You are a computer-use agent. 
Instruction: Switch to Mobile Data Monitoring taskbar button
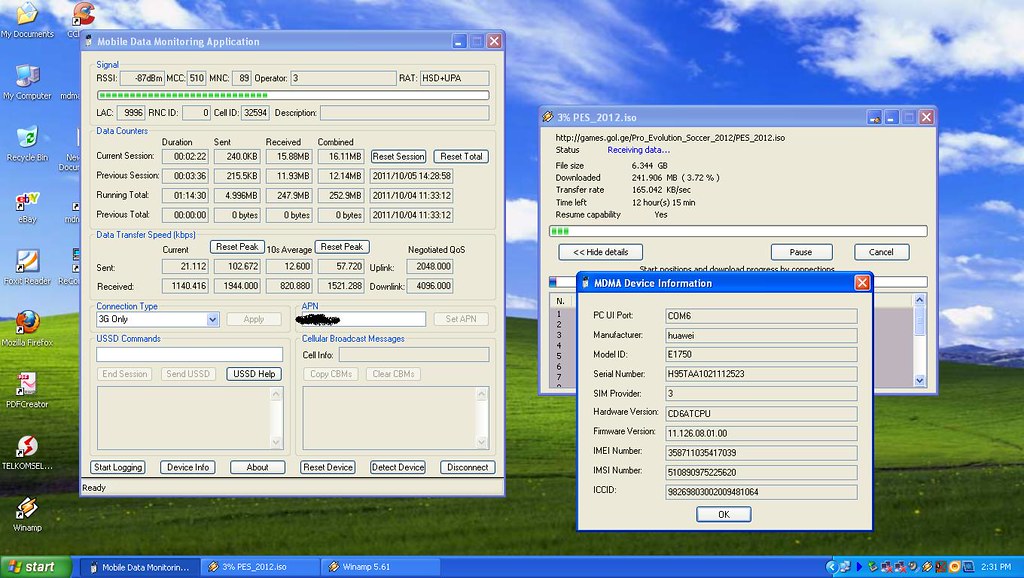point(140,567)
